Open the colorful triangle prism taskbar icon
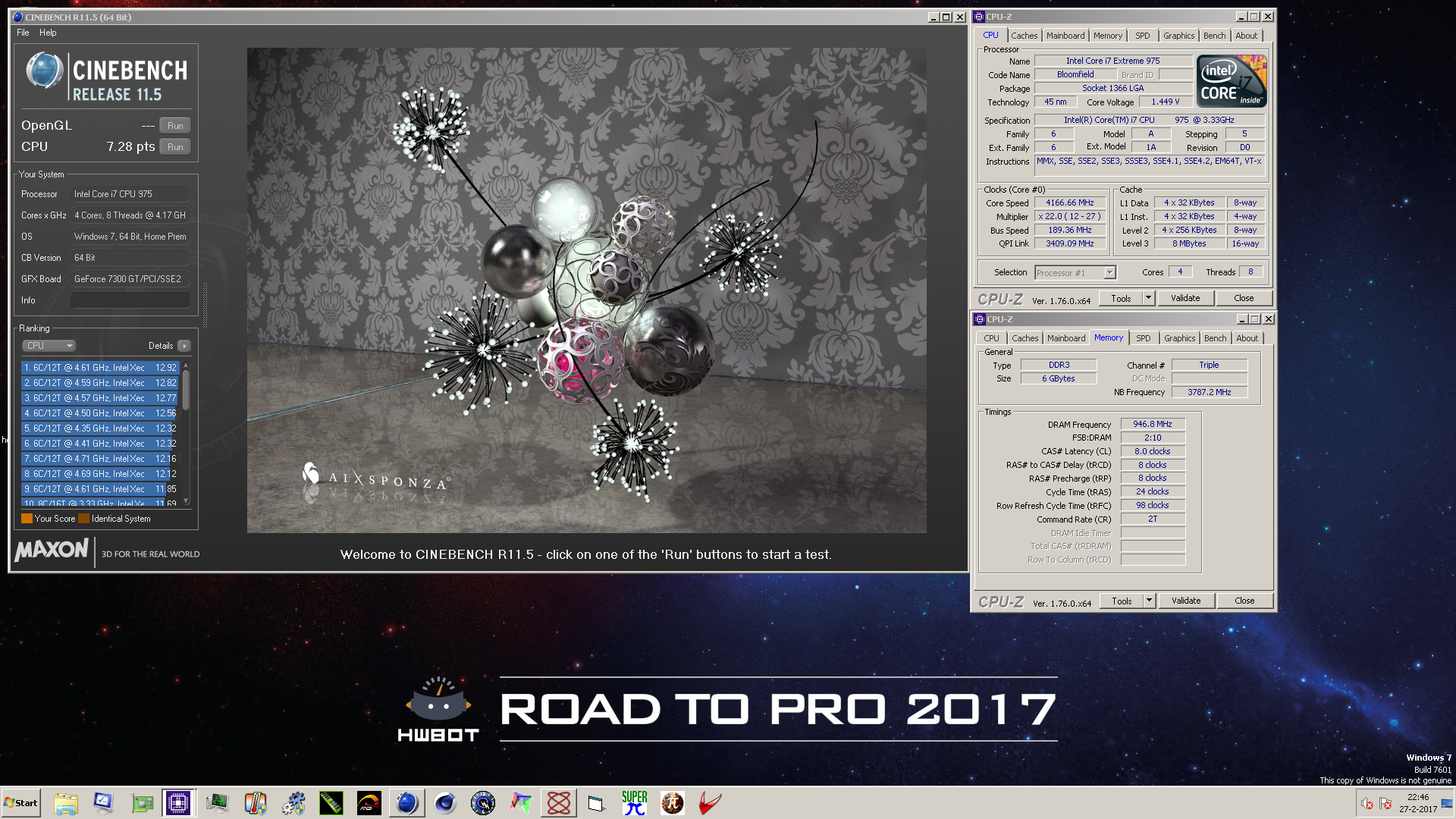 pos(521,803)
